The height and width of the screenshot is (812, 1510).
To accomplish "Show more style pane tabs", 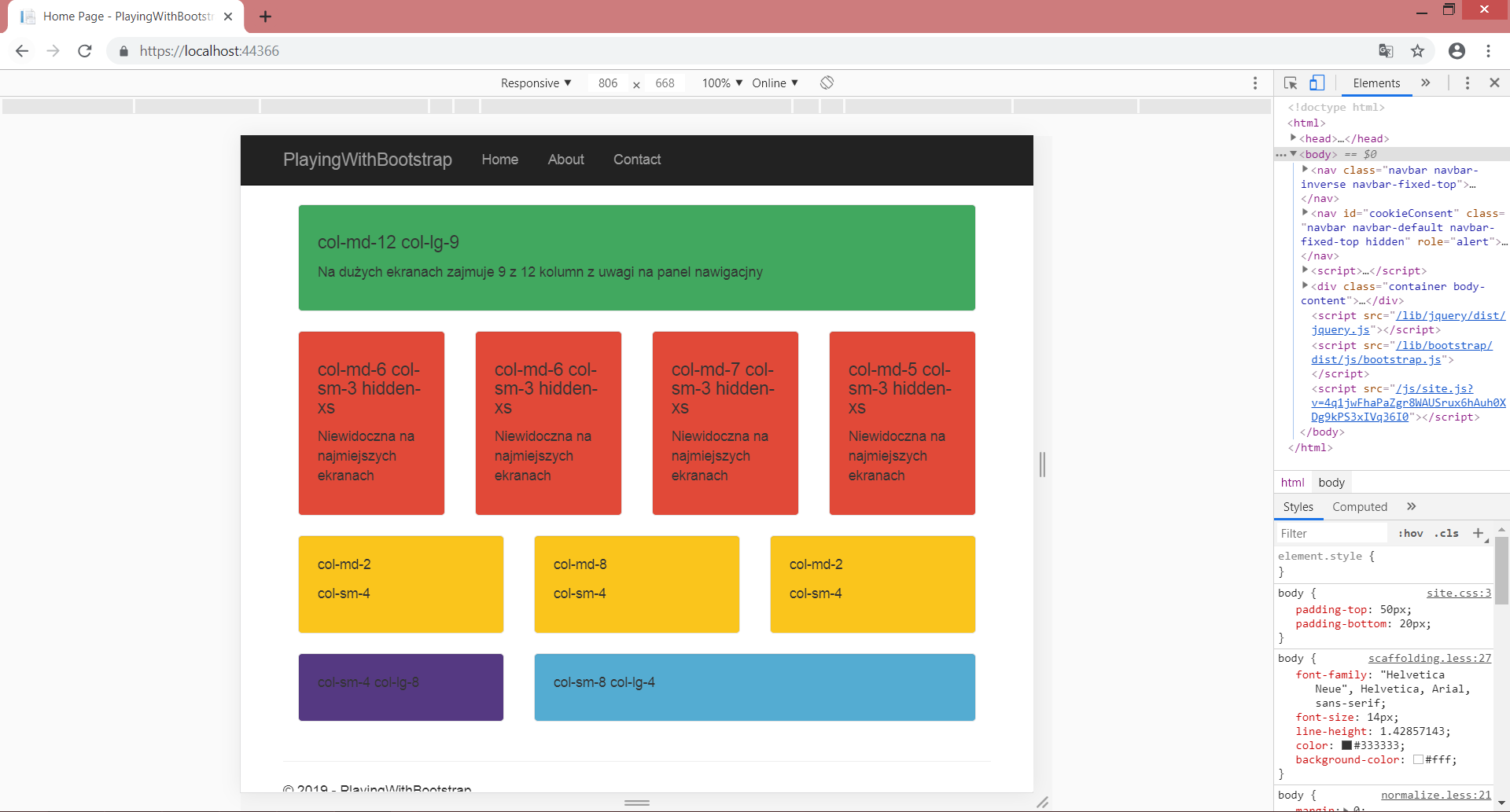I will pos(1411,507).
